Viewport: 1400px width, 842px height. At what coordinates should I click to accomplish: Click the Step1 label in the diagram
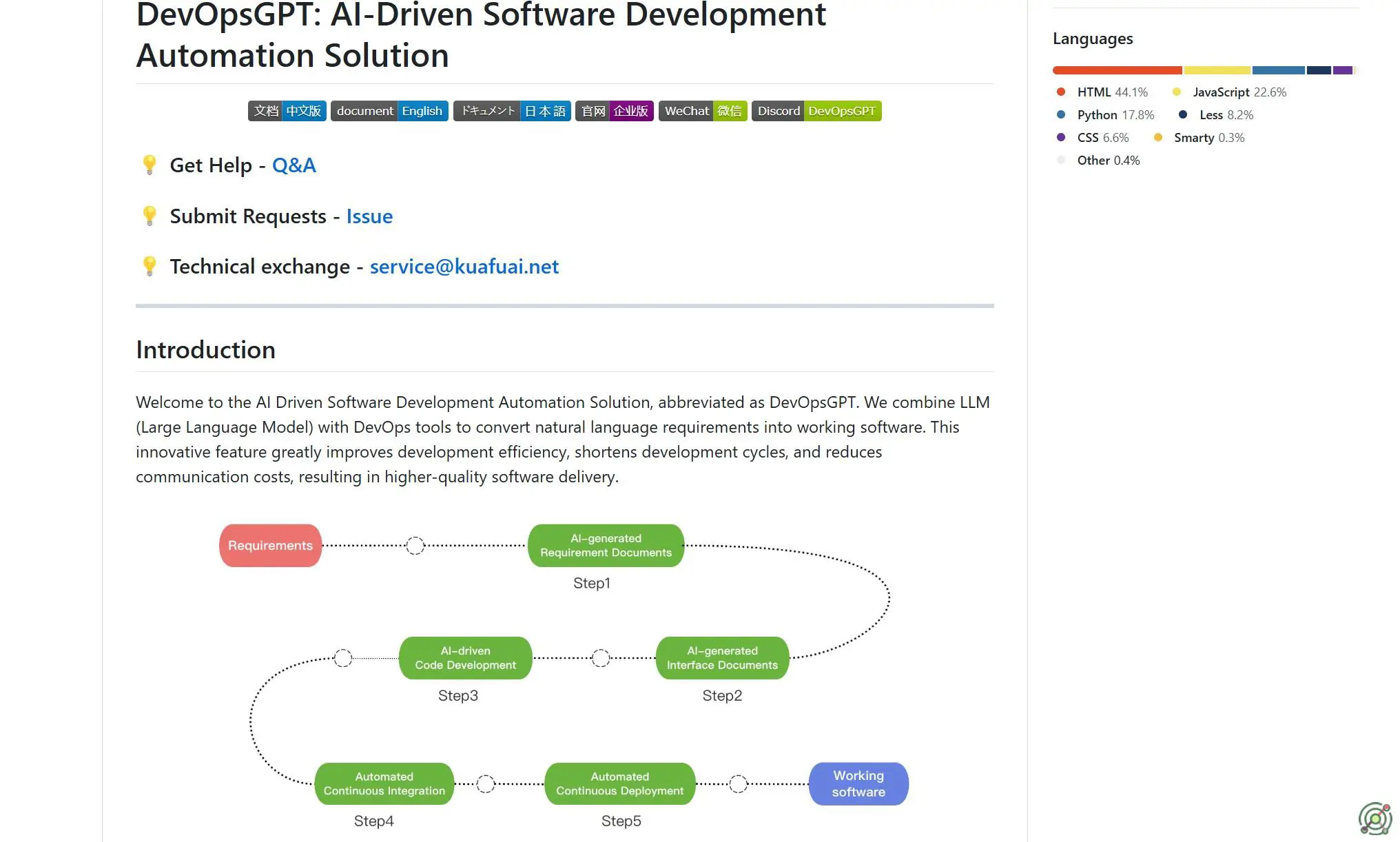pos(592,584)
